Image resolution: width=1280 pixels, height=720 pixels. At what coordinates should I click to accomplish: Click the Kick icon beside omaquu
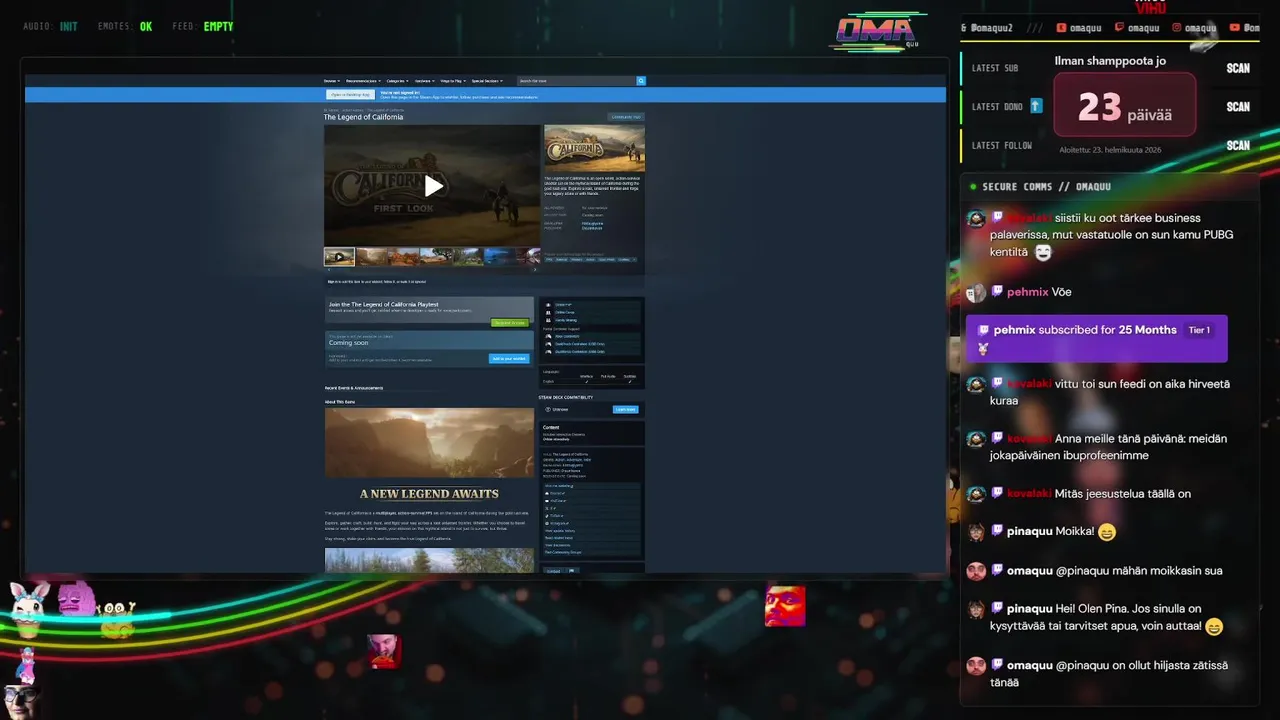tap(1062, 28)
